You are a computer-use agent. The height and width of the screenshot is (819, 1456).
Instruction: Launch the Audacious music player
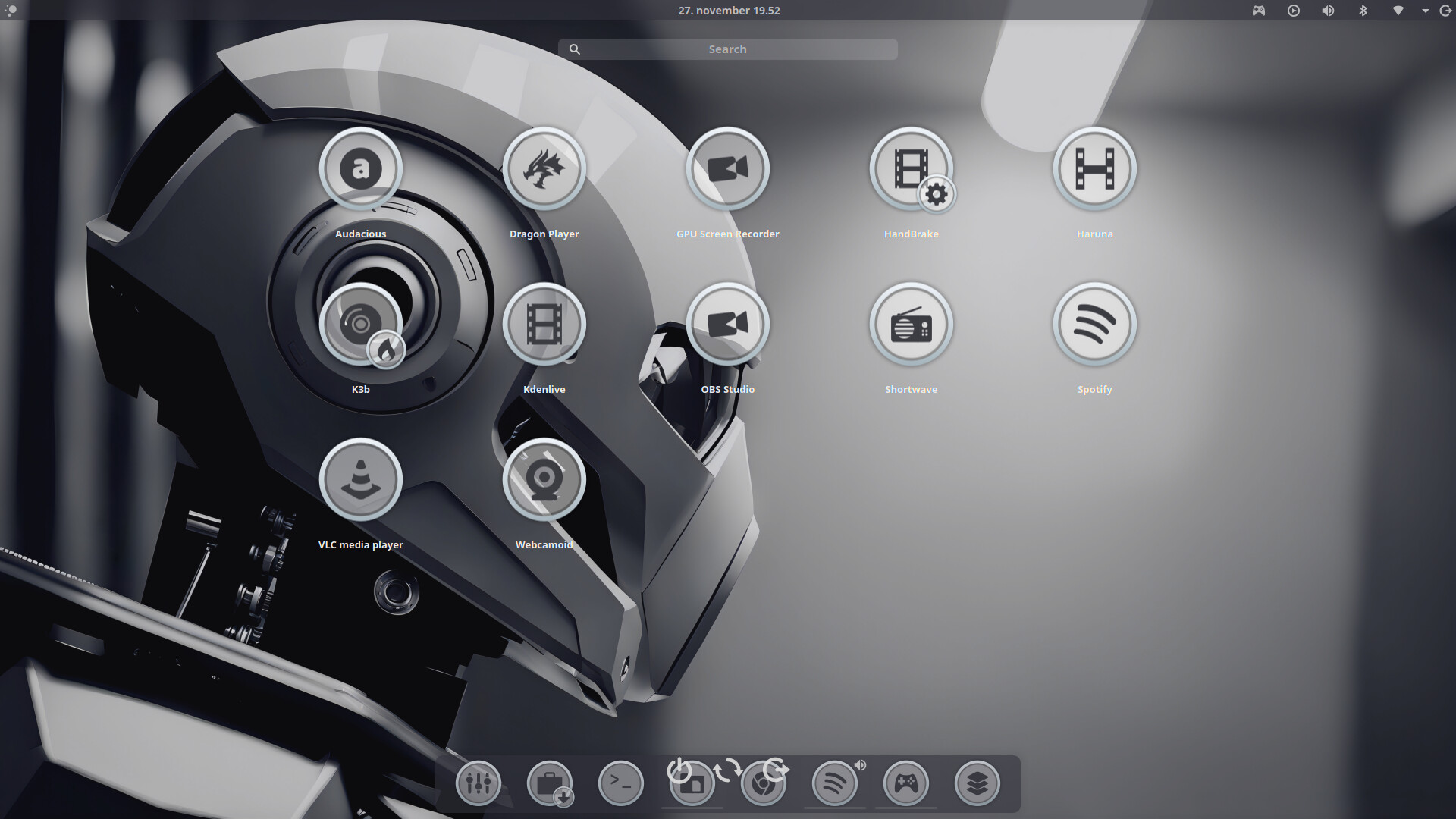(x=360, y=168)
